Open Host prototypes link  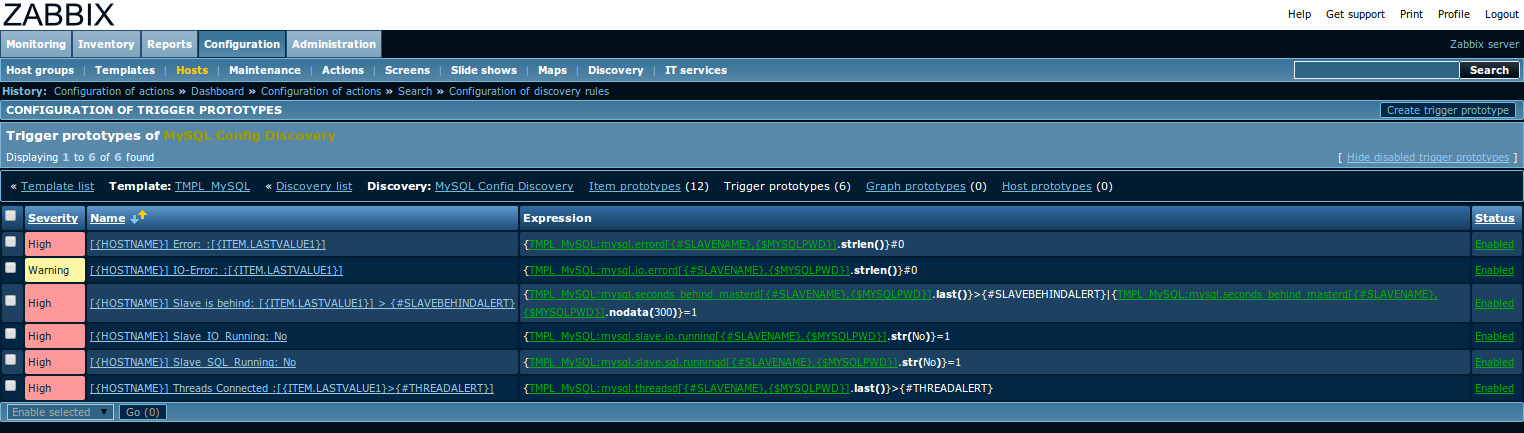[x=1046, y=186]
